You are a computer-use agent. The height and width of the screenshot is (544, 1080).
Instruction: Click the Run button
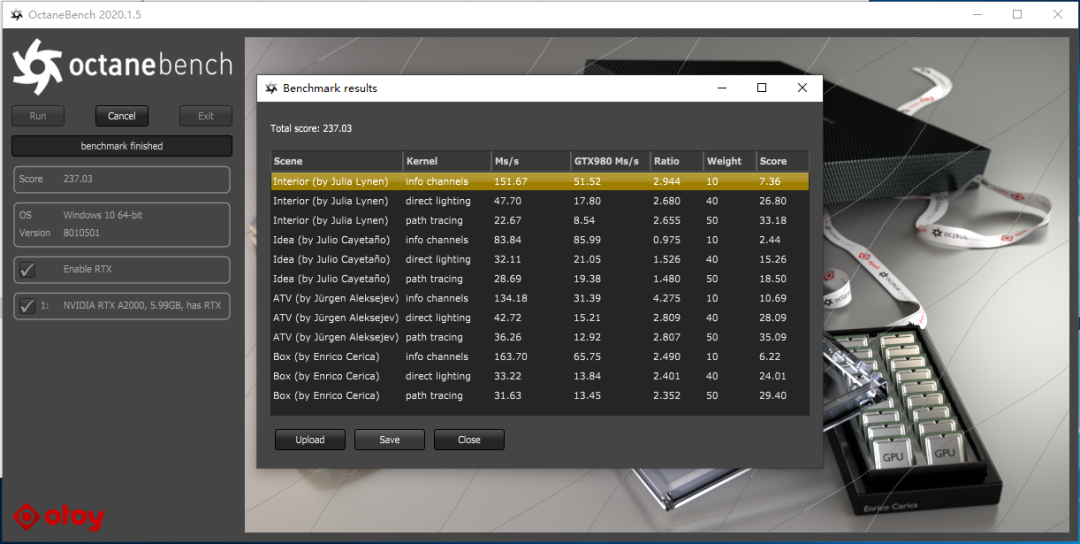38,116
